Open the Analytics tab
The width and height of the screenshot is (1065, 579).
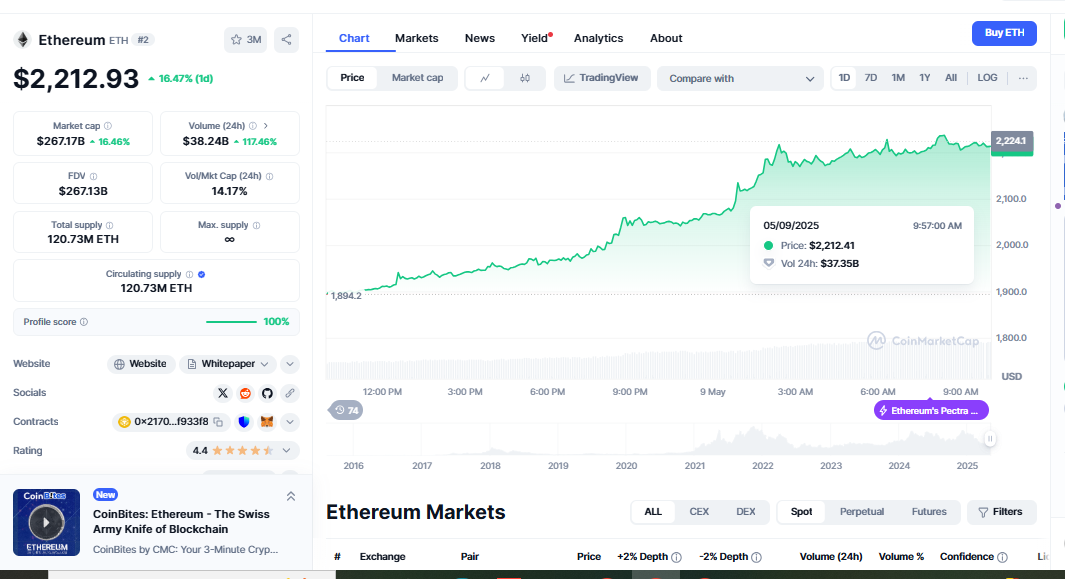[x=598, y=39]
